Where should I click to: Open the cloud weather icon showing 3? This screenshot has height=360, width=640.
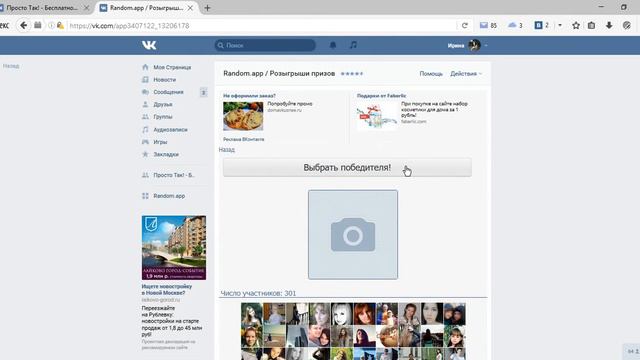(515, 25)
